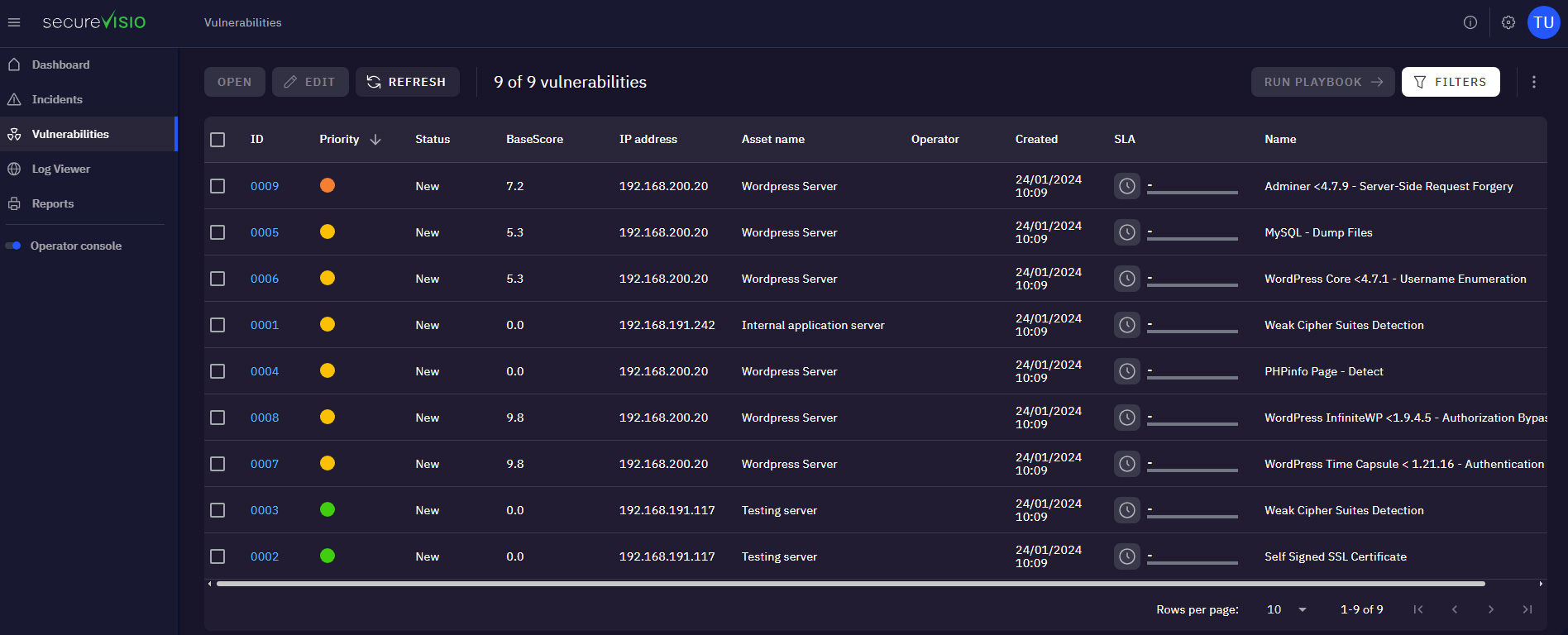Viewport: 1568px width, 635px height.
Task: Go to first page of results
Action: (x=1418, y=609)
